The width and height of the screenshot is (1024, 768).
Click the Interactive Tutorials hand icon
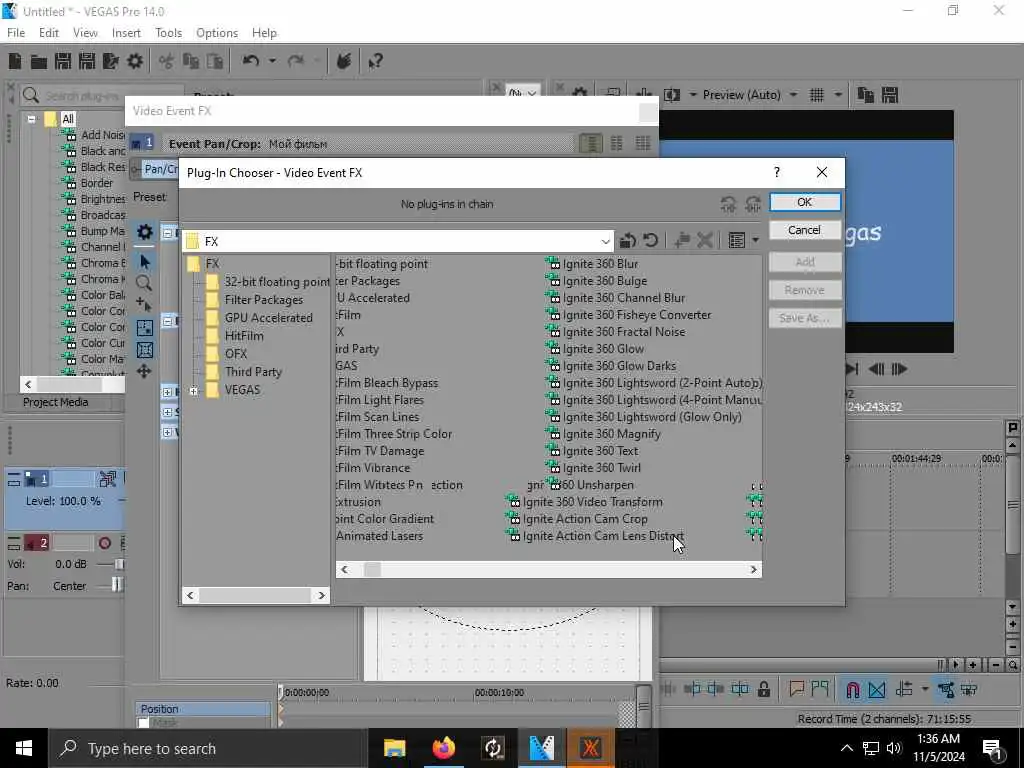344,61
